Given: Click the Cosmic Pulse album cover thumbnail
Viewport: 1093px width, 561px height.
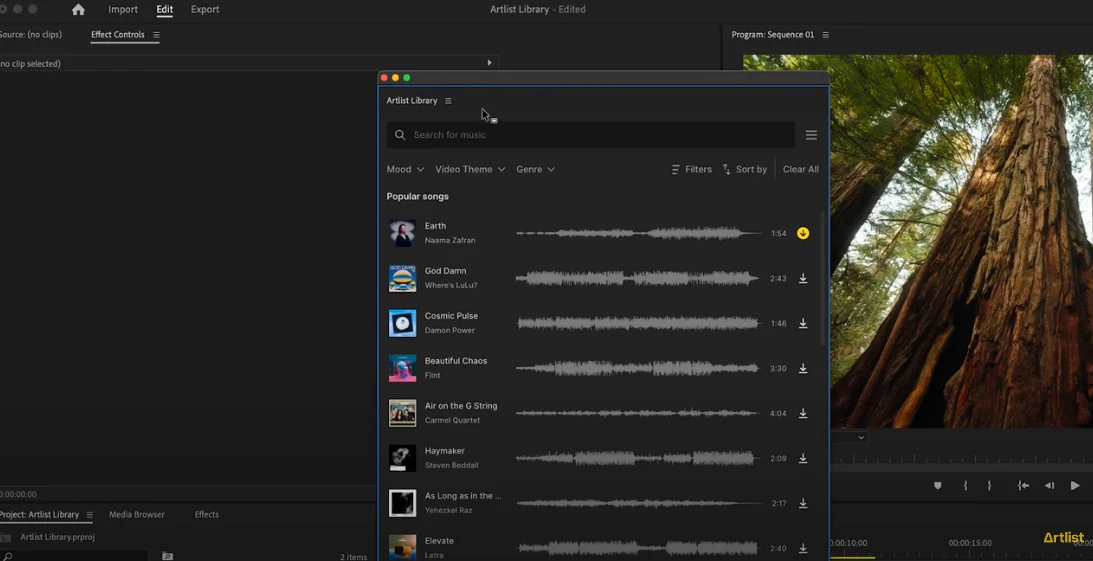Looking at the screenshot, I should [x=402, y=323].
